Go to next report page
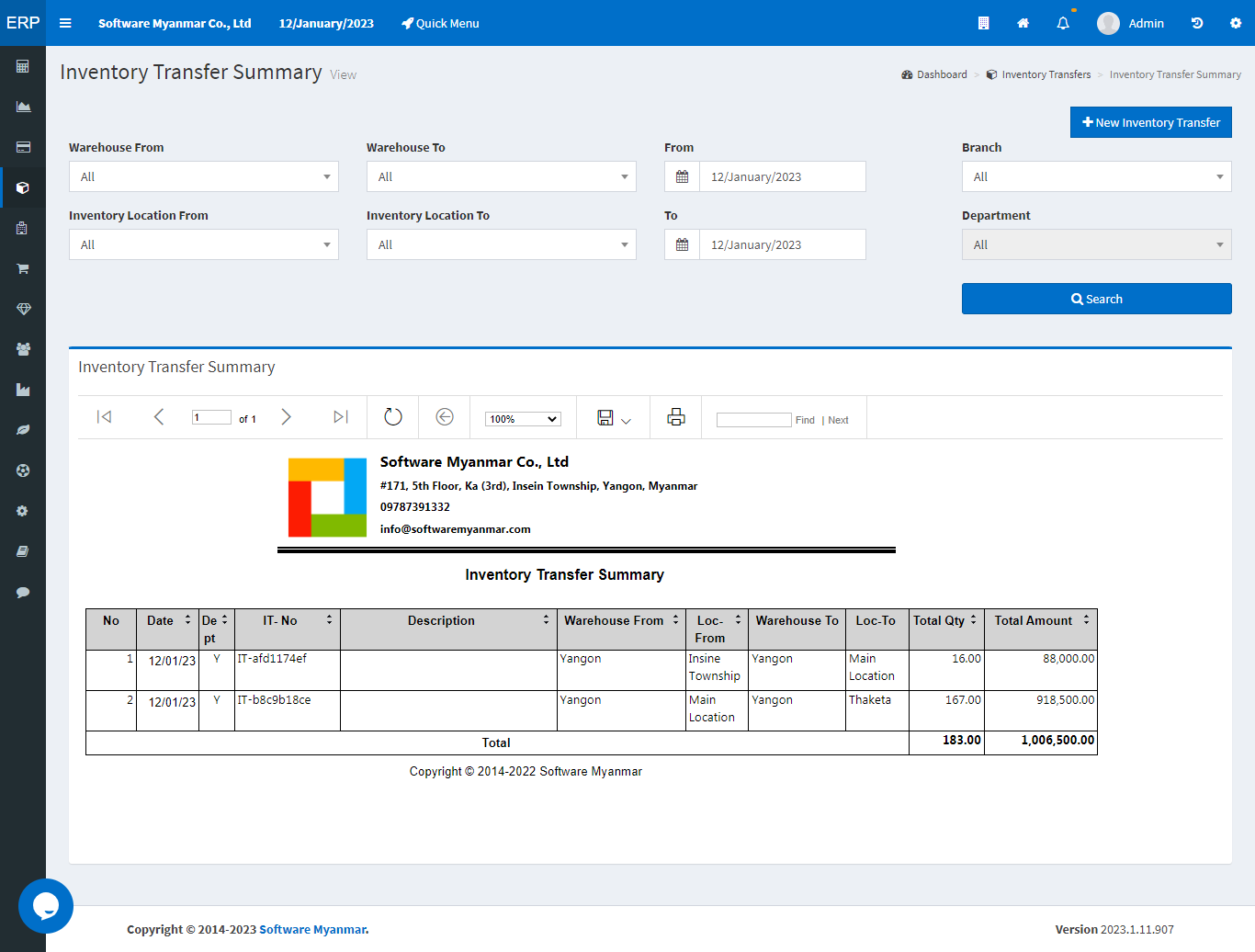 click(x=287, y=417)
